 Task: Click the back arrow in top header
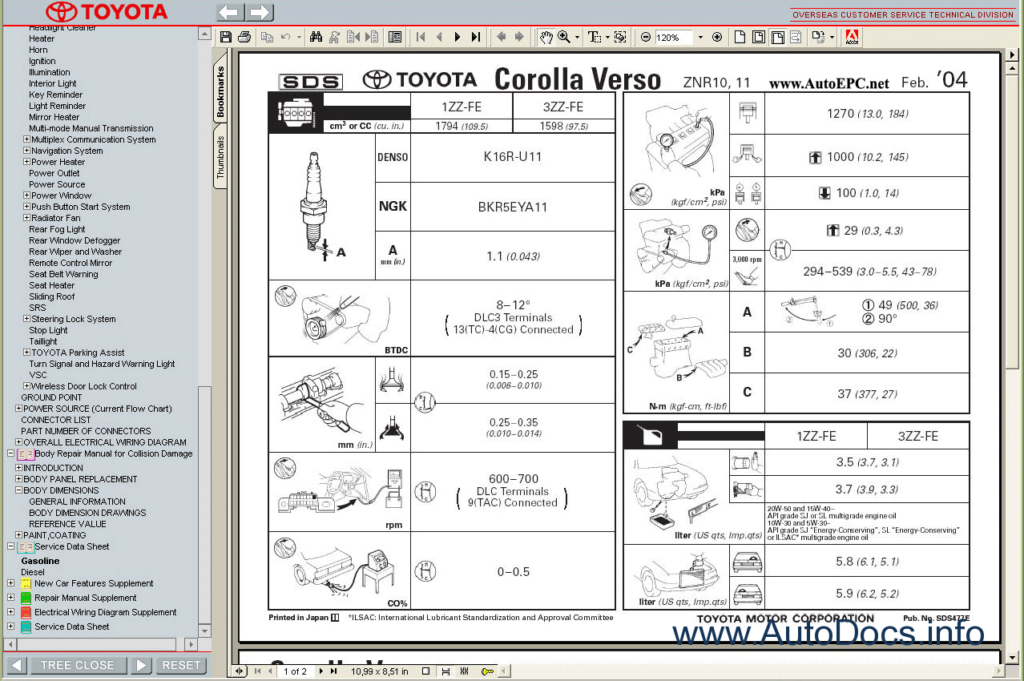click(x=230, y=12)
